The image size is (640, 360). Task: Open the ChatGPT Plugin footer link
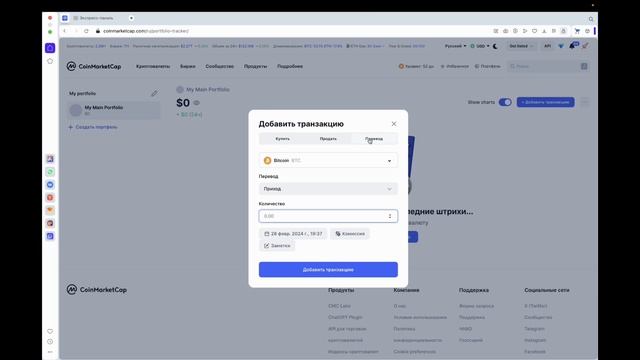coord(345,317)
